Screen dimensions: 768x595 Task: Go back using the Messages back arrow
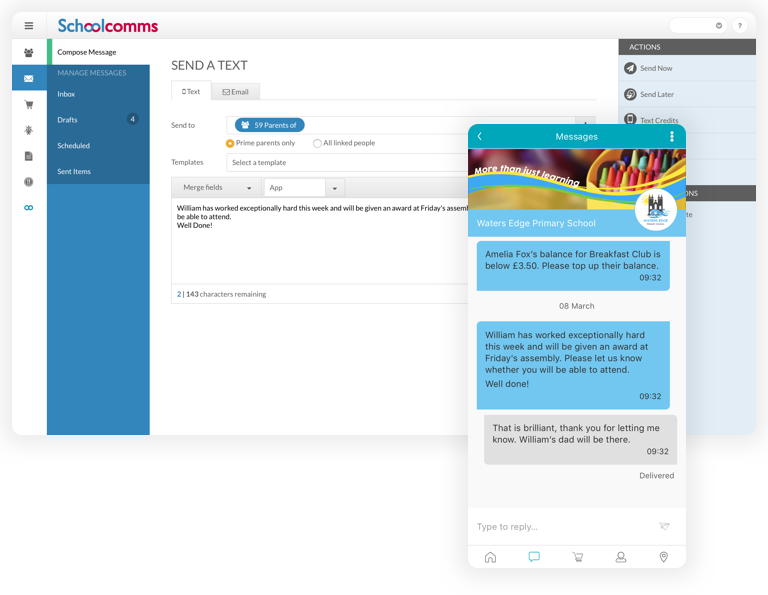480,136
